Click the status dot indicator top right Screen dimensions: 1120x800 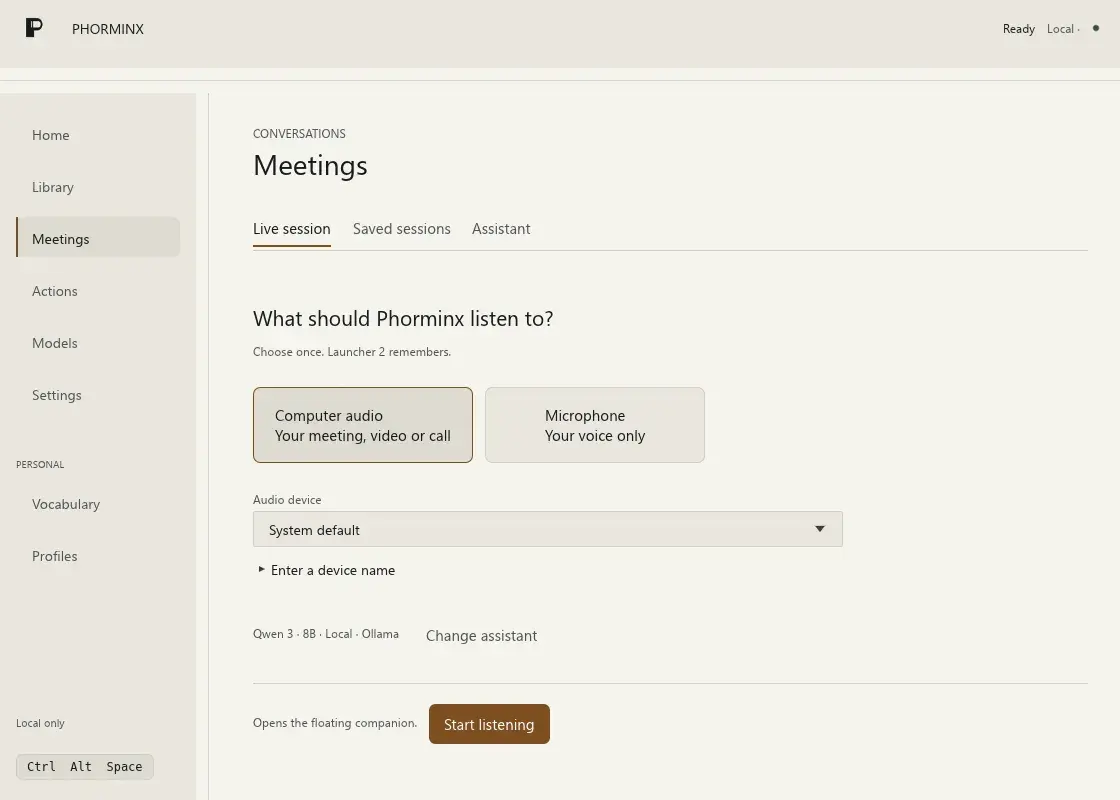(1096, 29)
